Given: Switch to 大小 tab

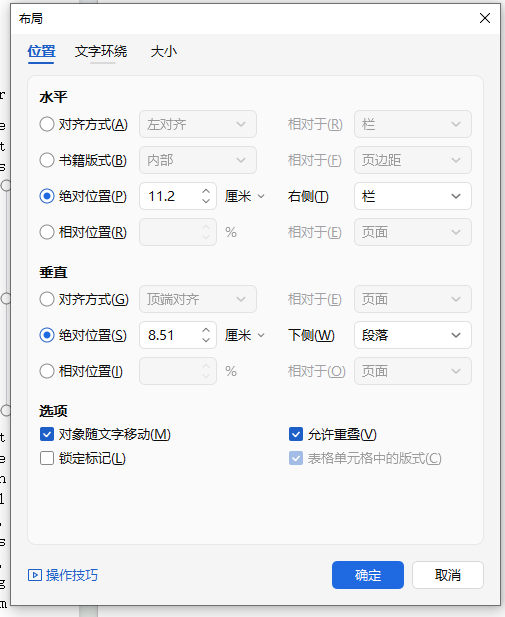Looking at the screenshot, I should click(x=164, y=52).
